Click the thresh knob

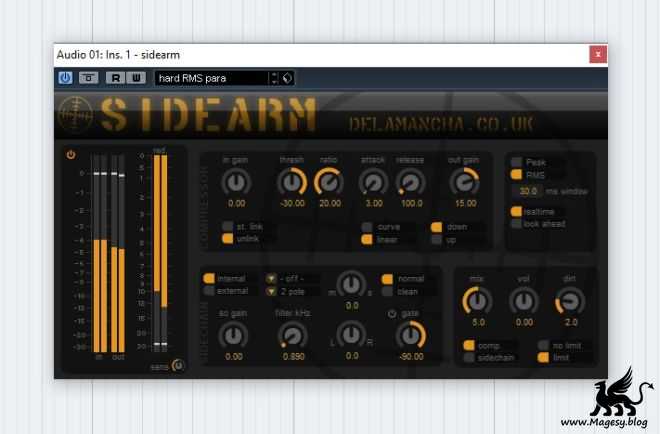(292, 182)
